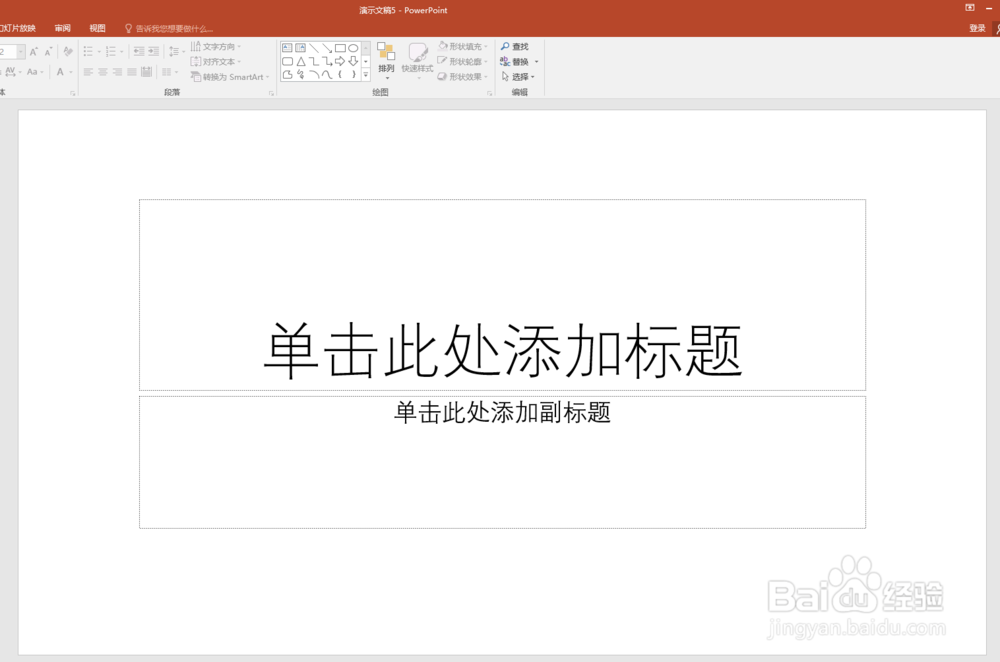Open the 对齐文本 align text dropdown
This screenshot has height=662, width=1000.
tap(216, 62)
